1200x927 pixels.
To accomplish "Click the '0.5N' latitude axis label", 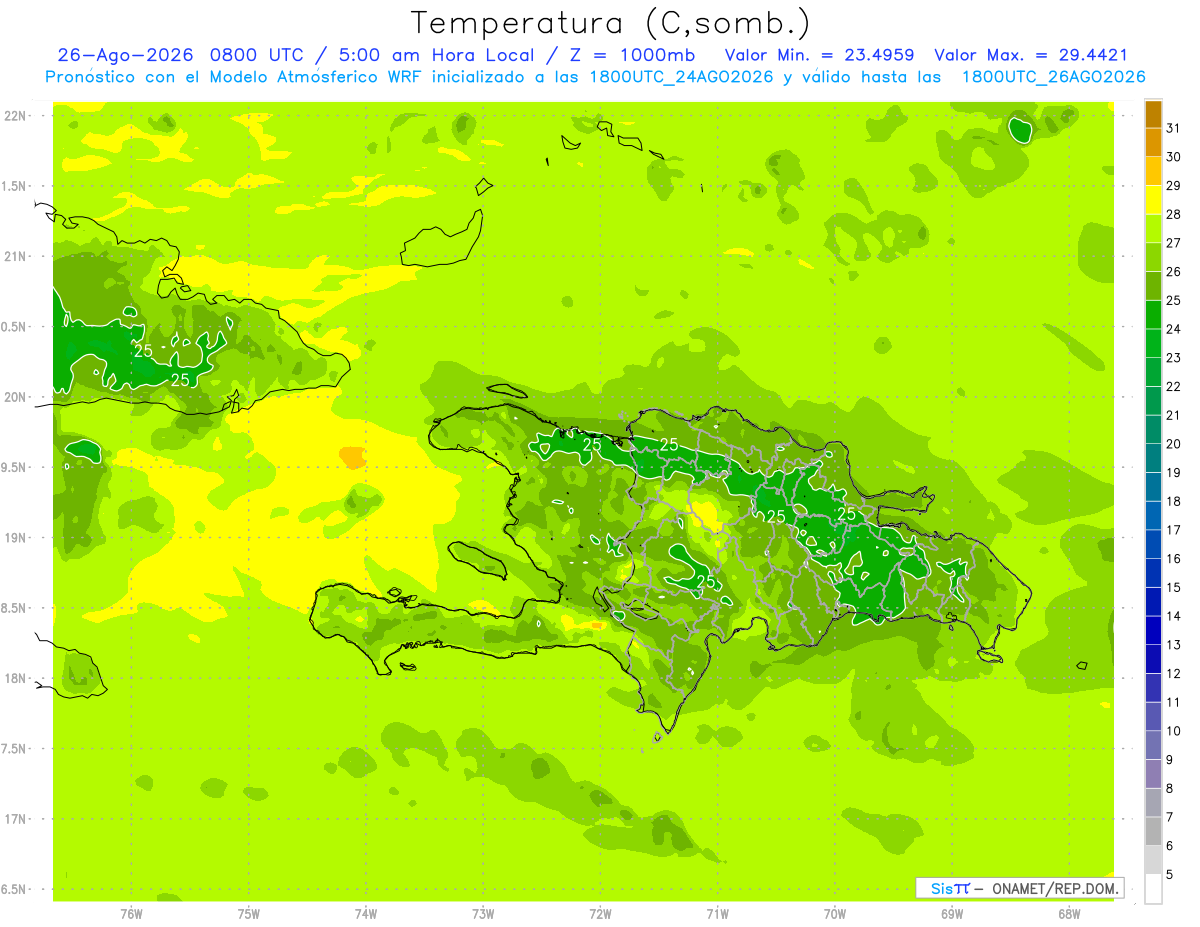I will coord(13,327).
